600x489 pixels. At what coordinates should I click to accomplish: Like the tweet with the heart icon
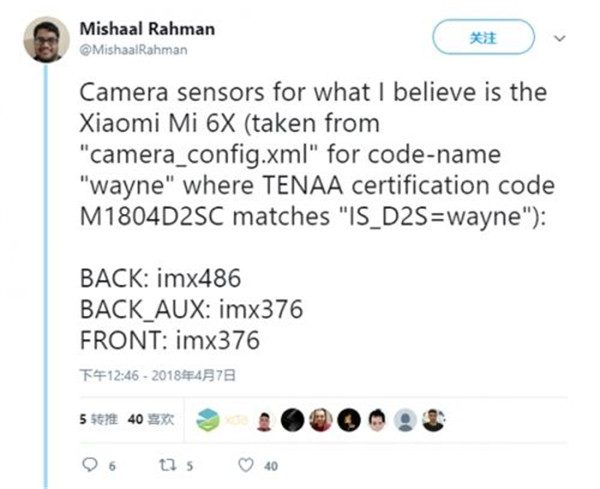pyautogui.click(x=246, y=465)
